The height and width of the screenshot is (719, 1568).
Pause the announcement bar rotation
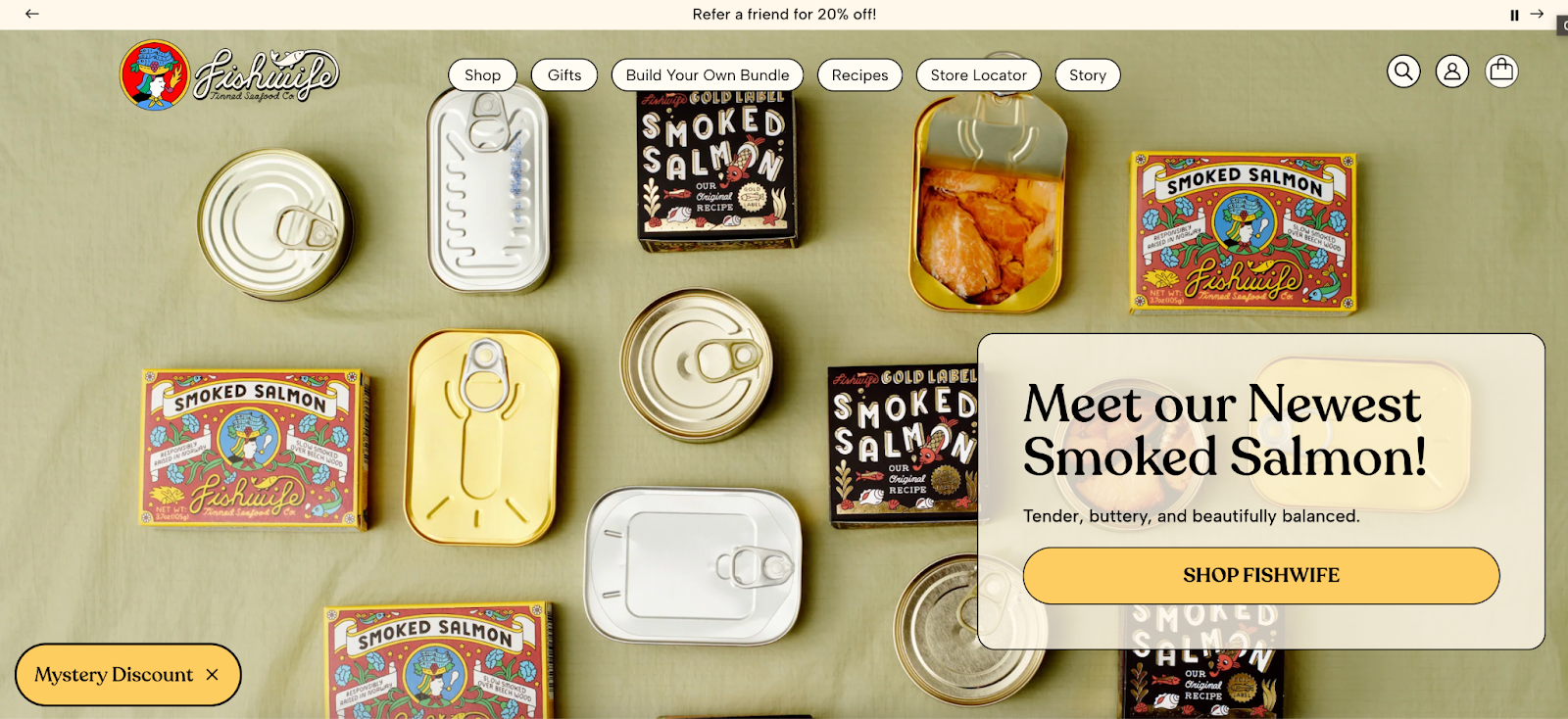click(x=1514, y=15)
